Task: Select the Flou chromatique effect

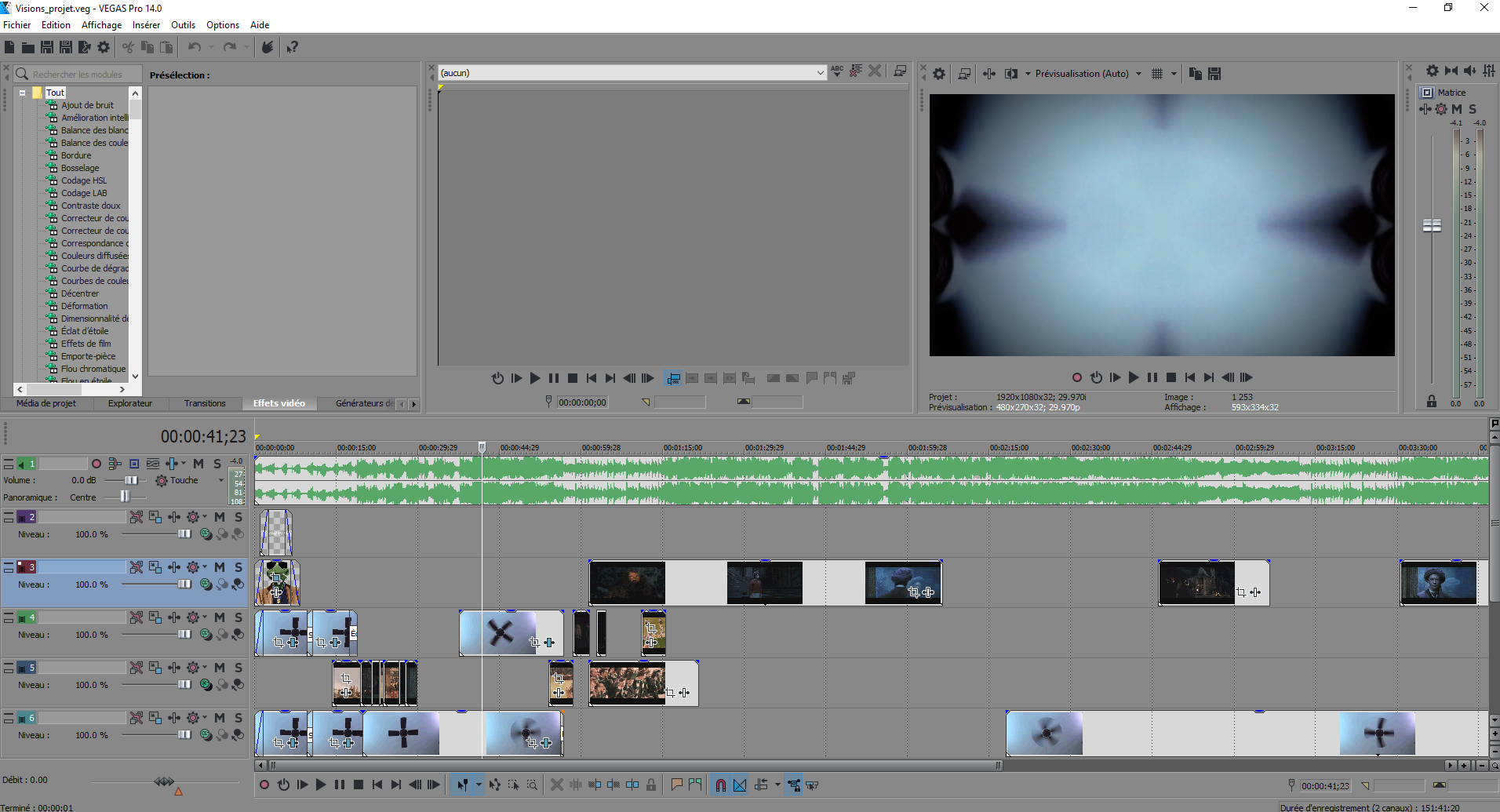Action: click(x=93, y=369)
